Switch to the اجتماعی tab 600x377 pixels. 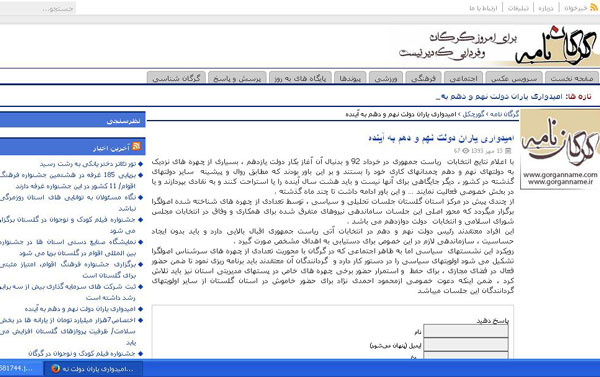click(x=463, y=78)
